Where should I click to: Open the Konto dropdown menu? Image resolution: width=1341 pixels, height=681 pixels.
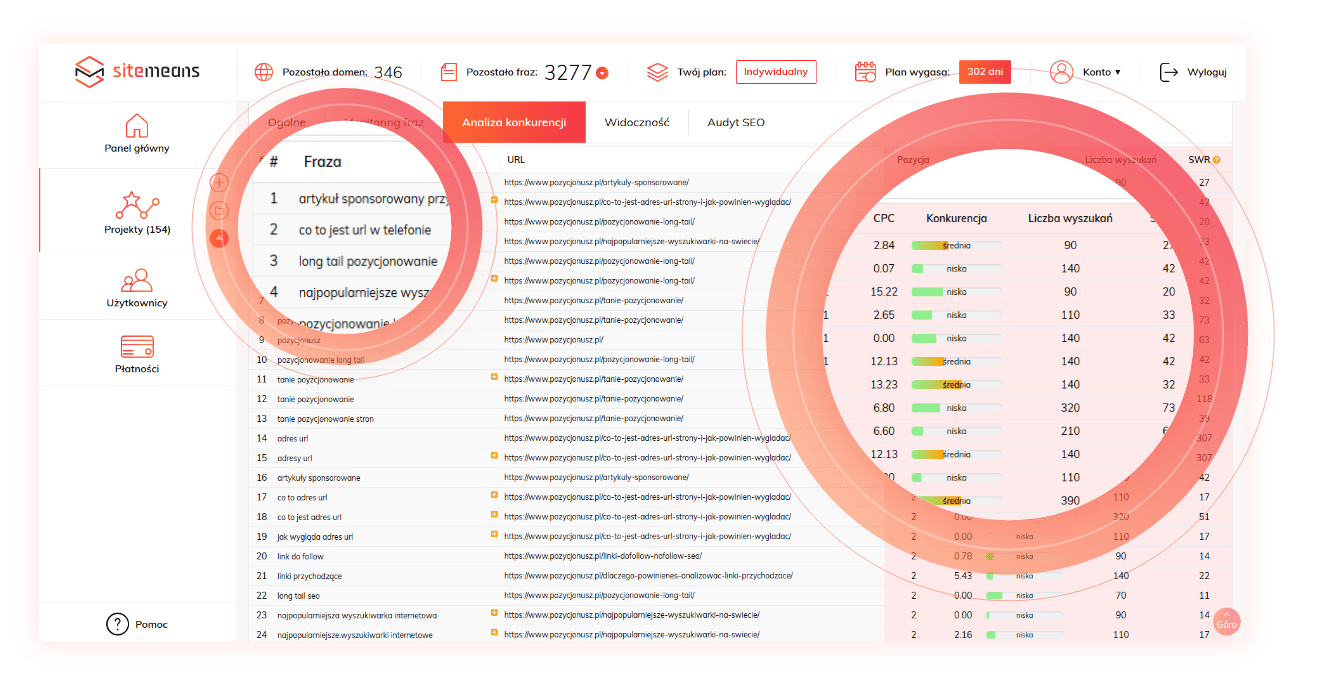click(x=1100, y=72)
